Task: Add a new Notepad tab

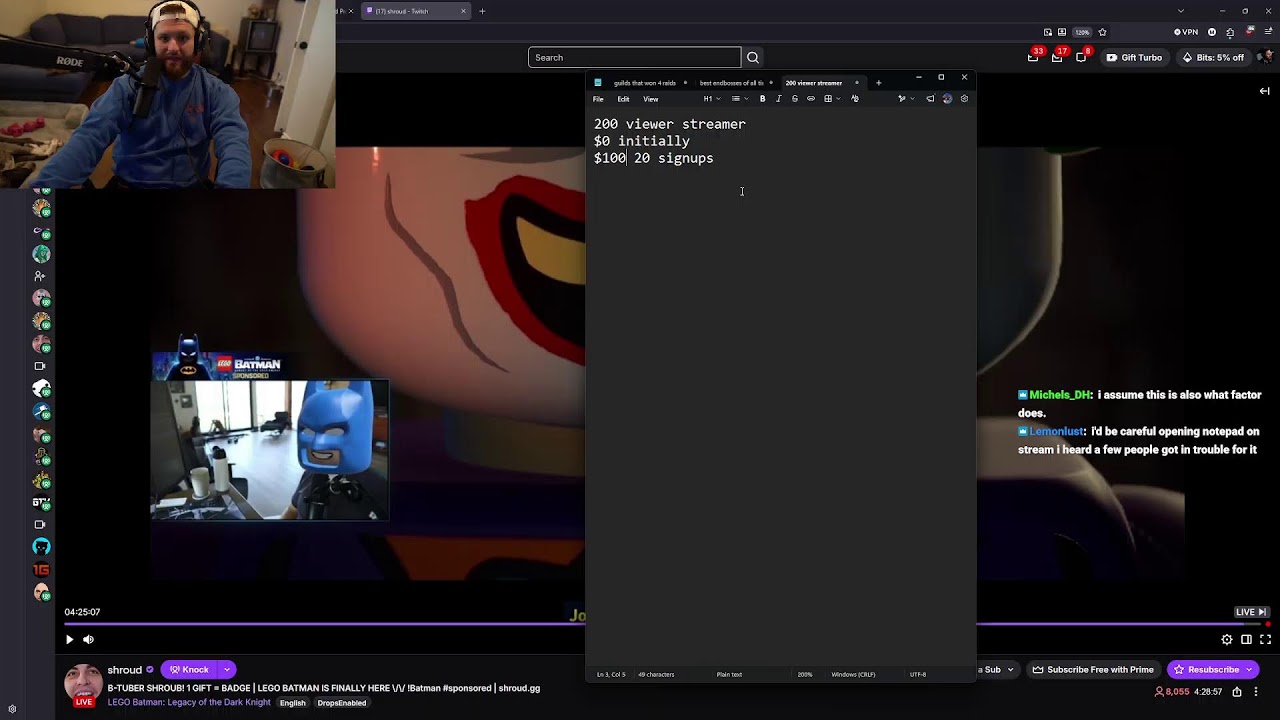Action: tap(878, 83)
